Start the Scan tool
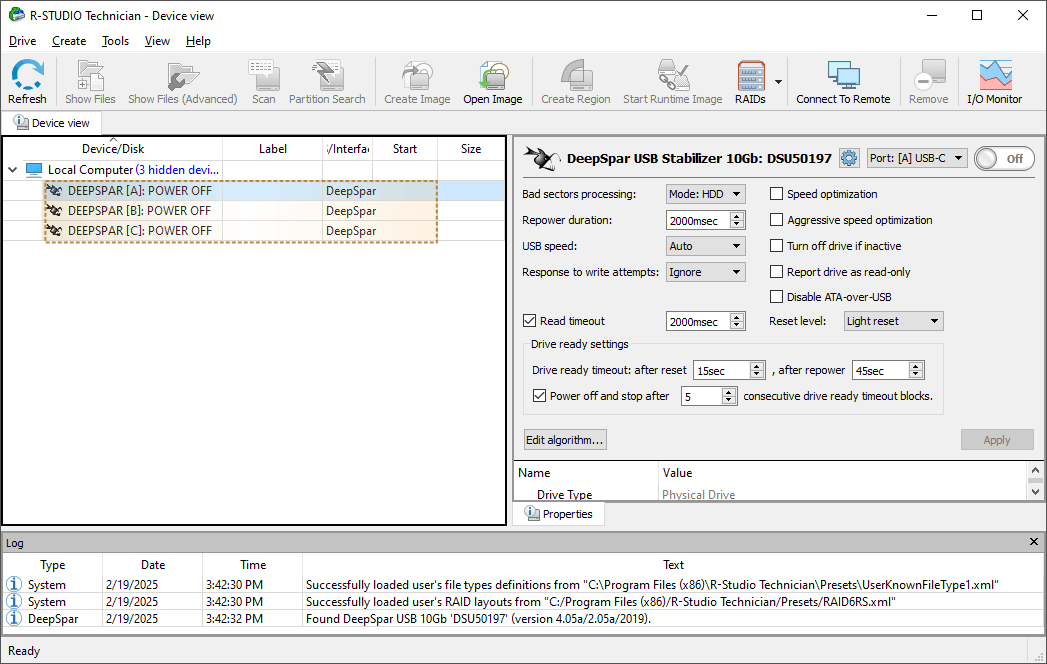Screen dimensions: 1047x664 (264, 81)
